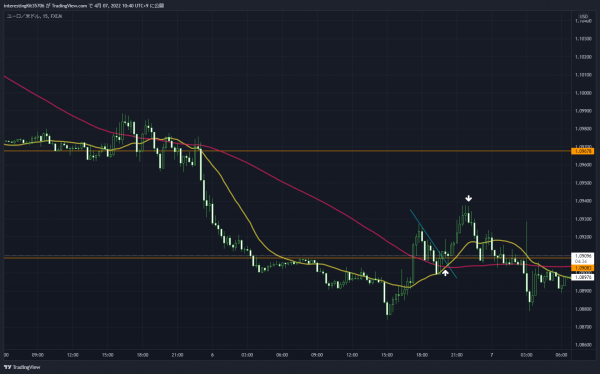Click the 15:00 label near chart low
This screenshot has height=374, width=600.
pyautogui.click(x=387, y=355)
